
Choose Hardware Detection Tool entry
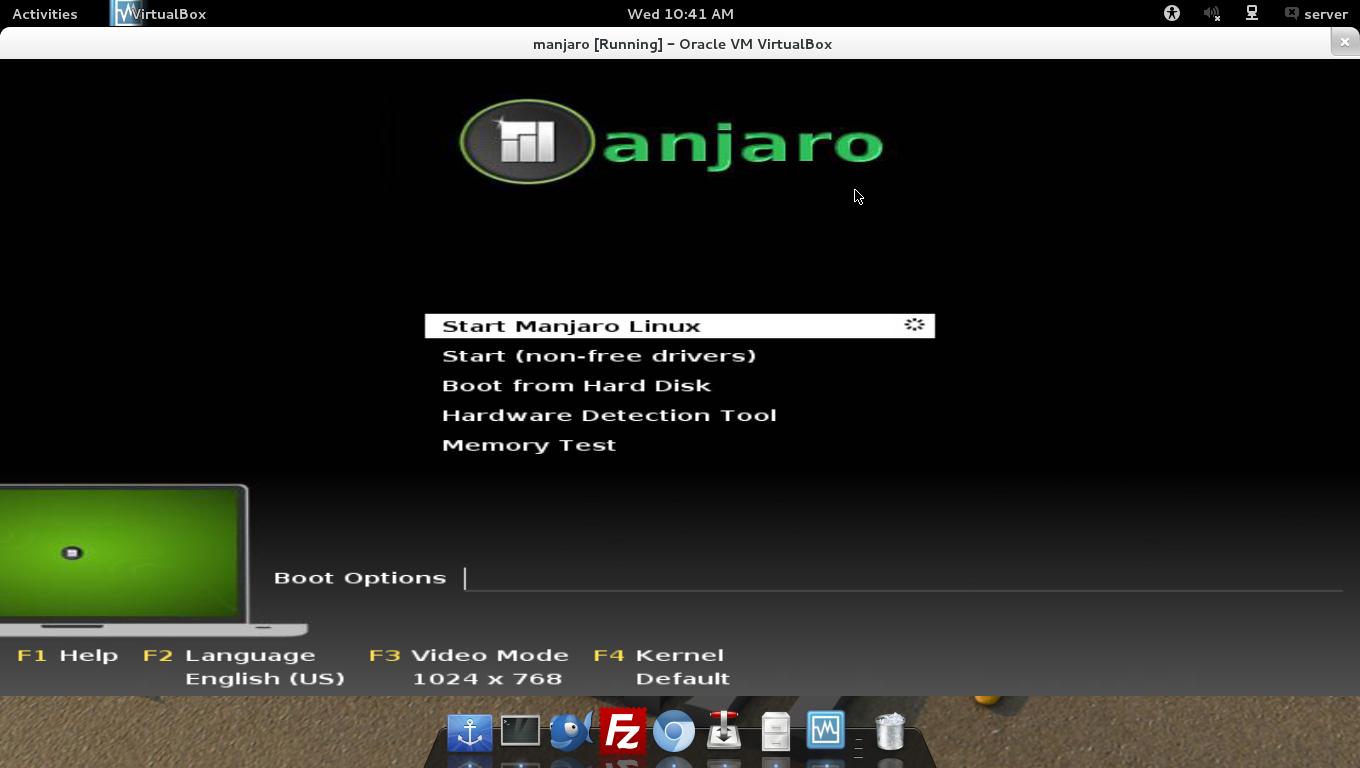pos(609,415)
